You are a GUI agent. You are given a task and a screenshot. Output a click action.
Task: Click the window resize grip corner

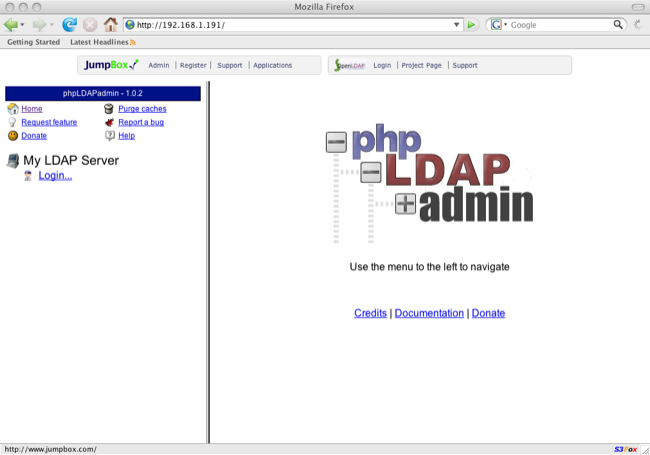pos(645,450)
